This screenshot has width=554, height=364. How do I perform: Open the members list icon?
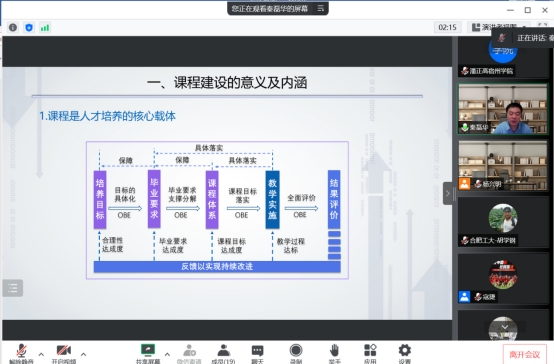pos(223,350)
